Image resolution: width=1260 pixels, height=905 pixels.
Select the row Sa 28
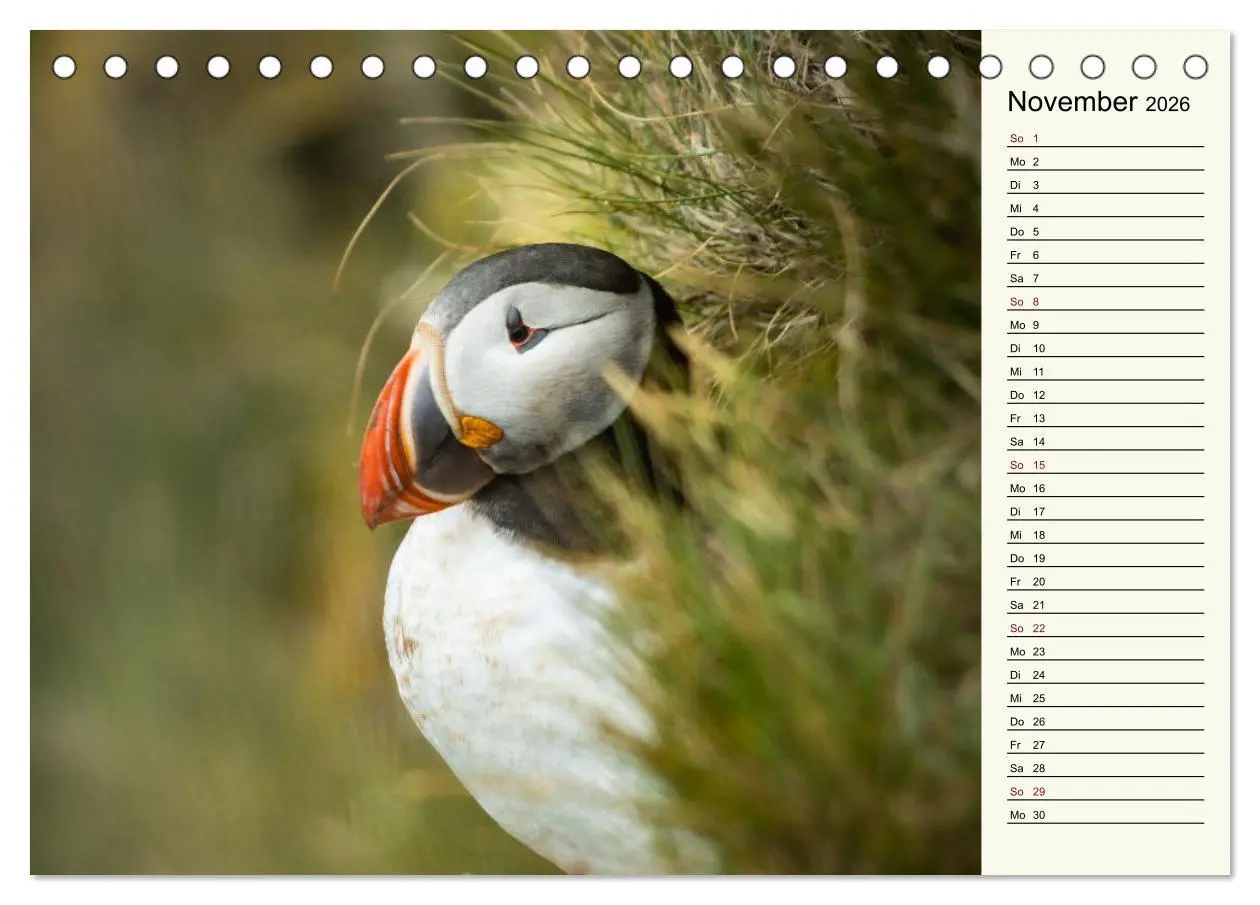1105,767
